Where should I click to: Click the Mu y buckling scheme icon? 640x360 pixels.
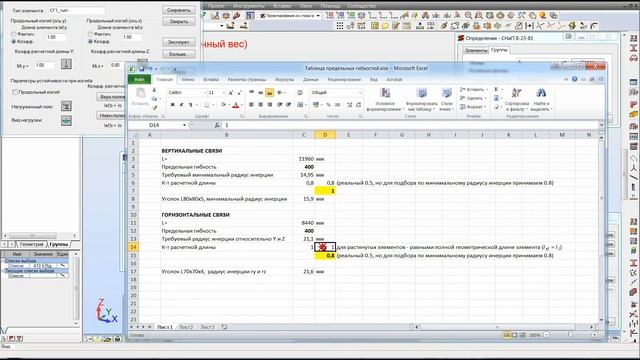tap(66, 64)
